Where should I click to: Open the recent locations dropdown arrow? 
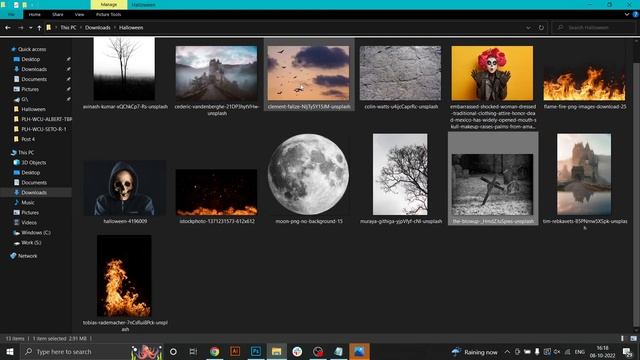pyautogui.click(x=31, y=28)
